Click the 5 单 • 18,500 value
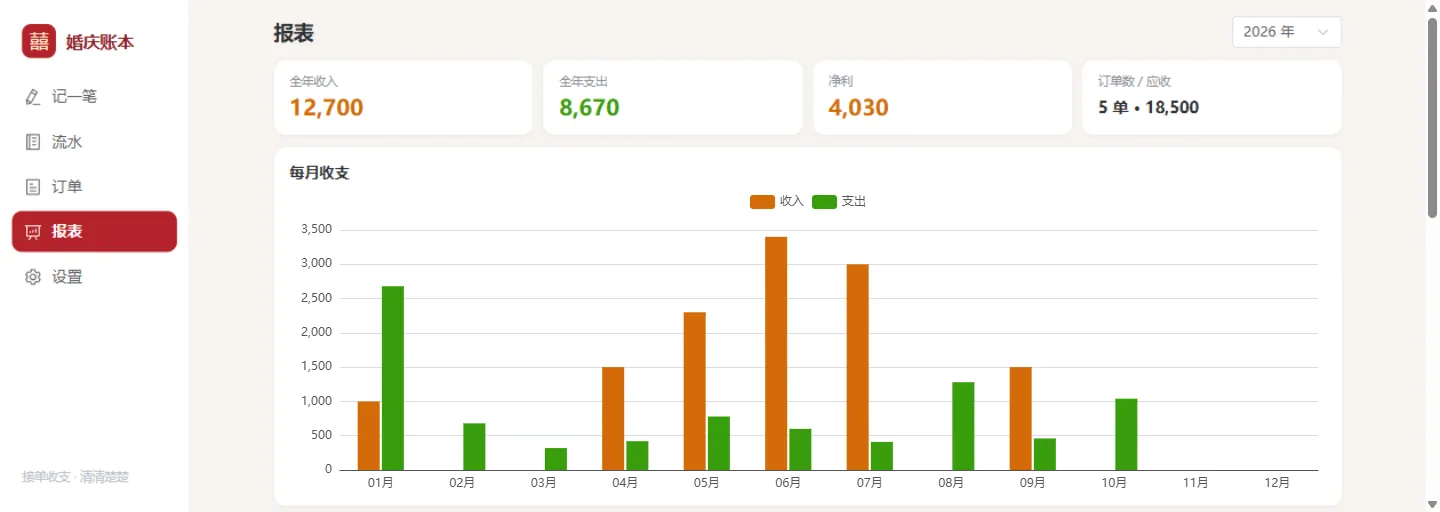 pos(1149,107)
